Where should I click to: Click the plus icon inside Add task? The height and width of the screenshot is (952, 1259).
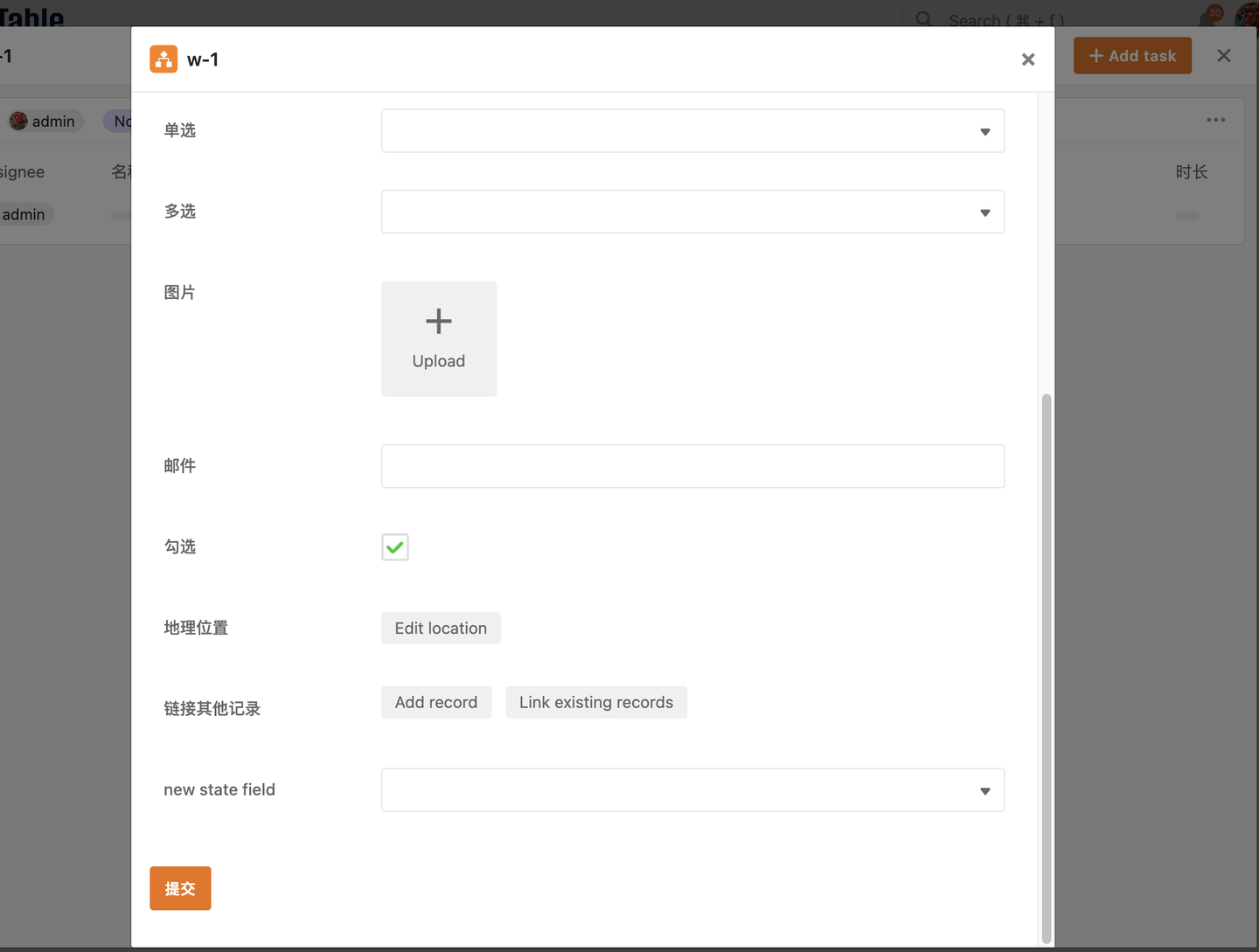(1096, 55)
